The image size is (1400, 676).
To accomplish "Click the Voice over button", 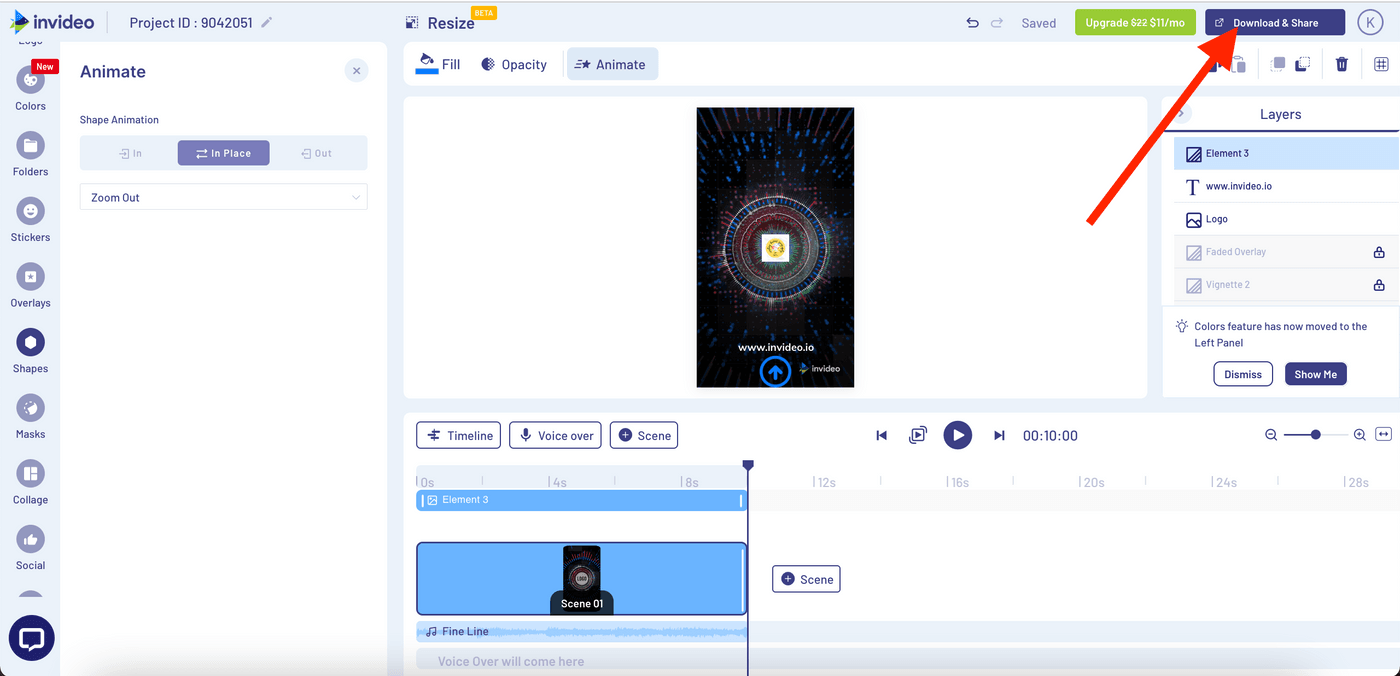I will pyautogui.click(x=555, y=435).
